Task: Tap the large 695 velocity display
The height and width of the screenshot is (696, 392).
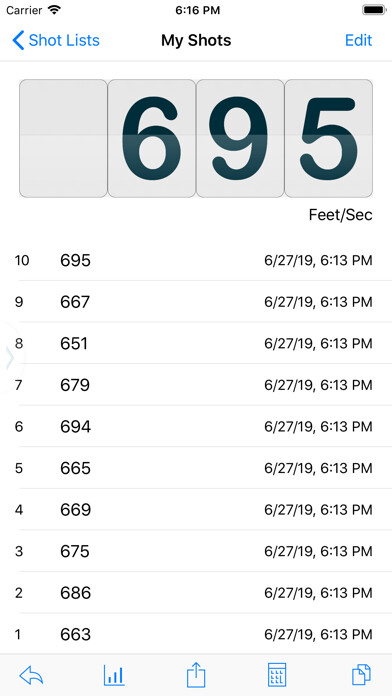Action: pos(196,138)
